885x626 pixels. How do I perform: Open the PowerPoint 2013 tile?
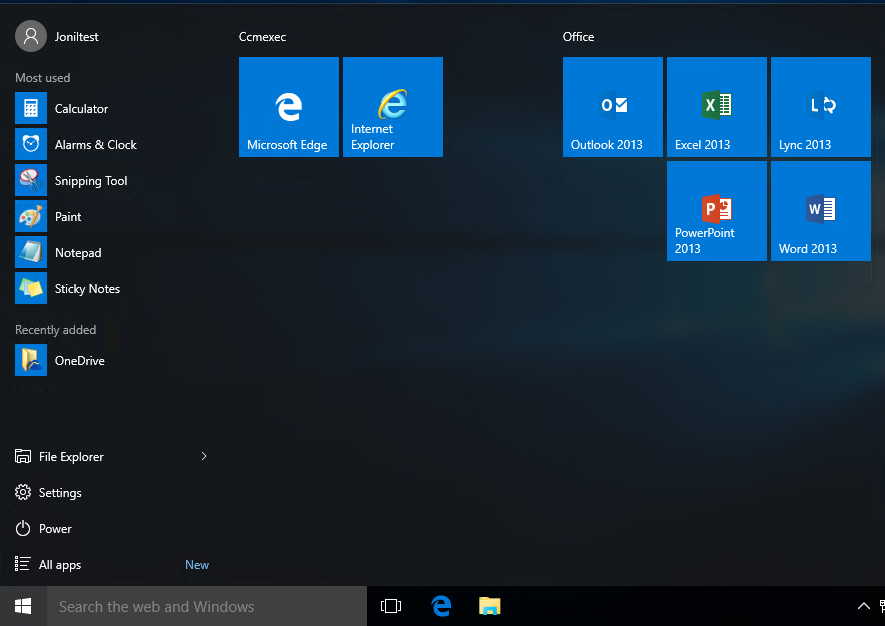pos(716,210)
